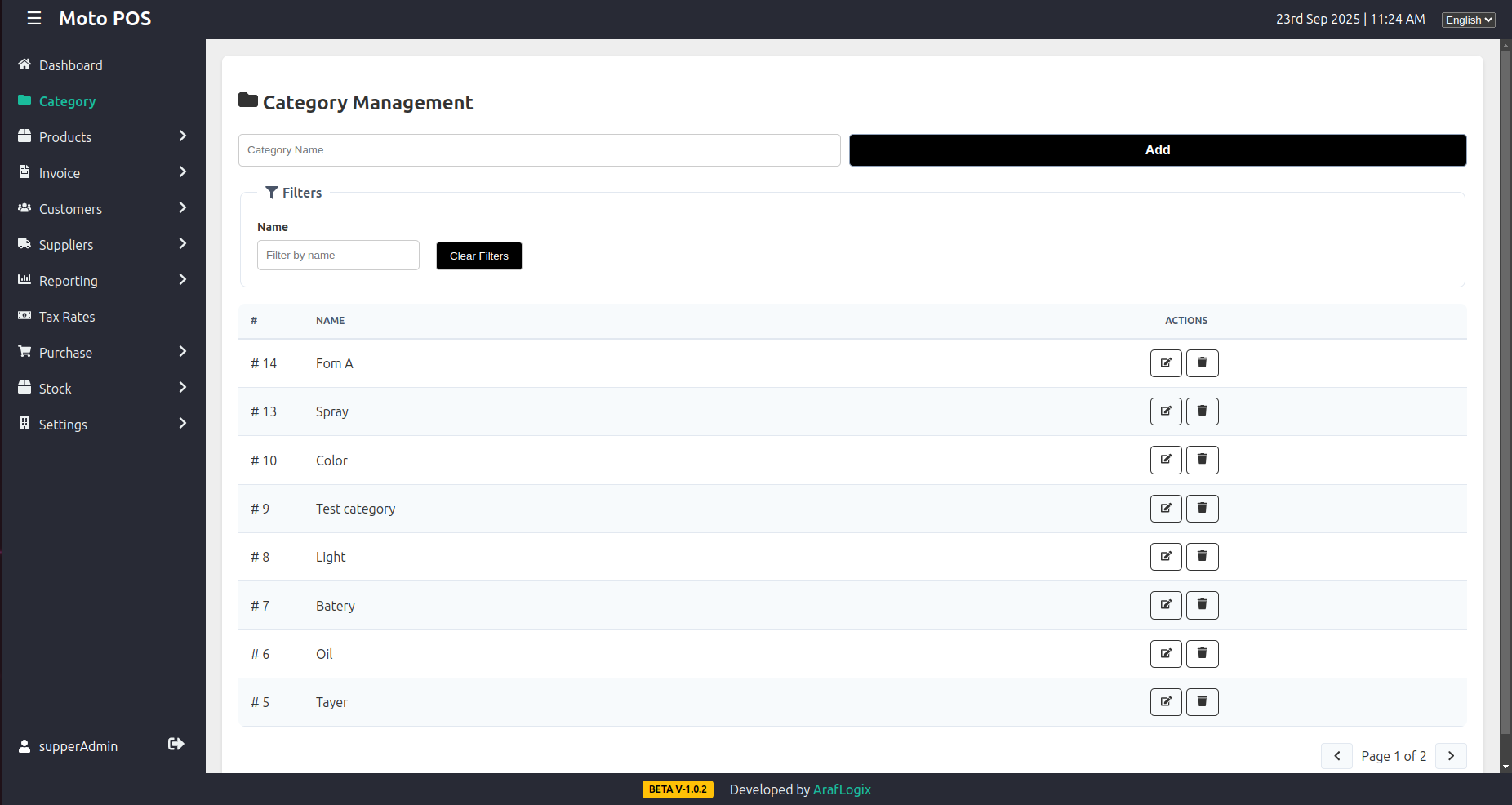This screenshot has width=1512, height=805.
Task: Toggle the hamburger sidebar menu
Action: (34, 19)
